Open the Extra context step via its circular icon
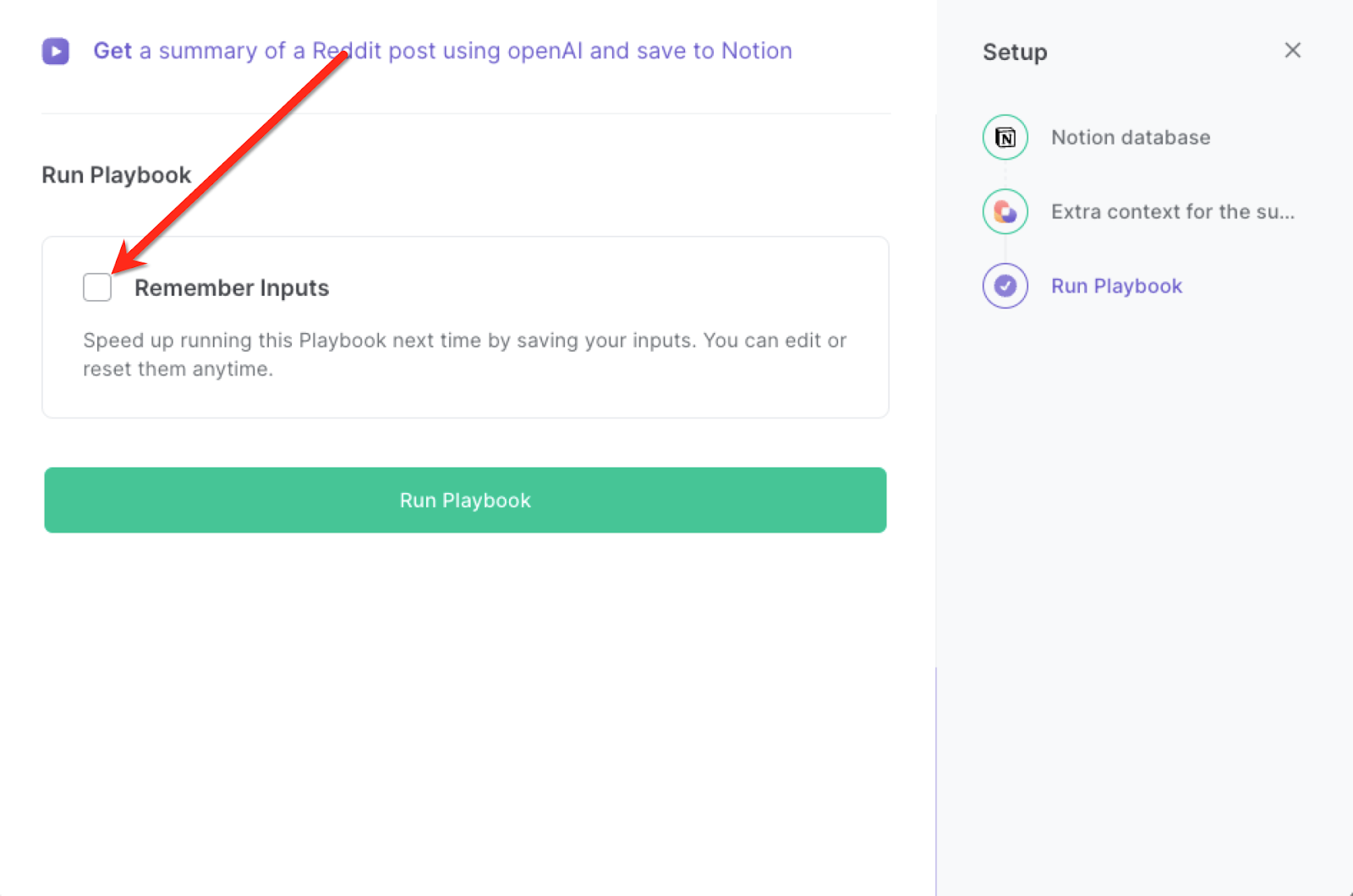 tap(1004, 211)
